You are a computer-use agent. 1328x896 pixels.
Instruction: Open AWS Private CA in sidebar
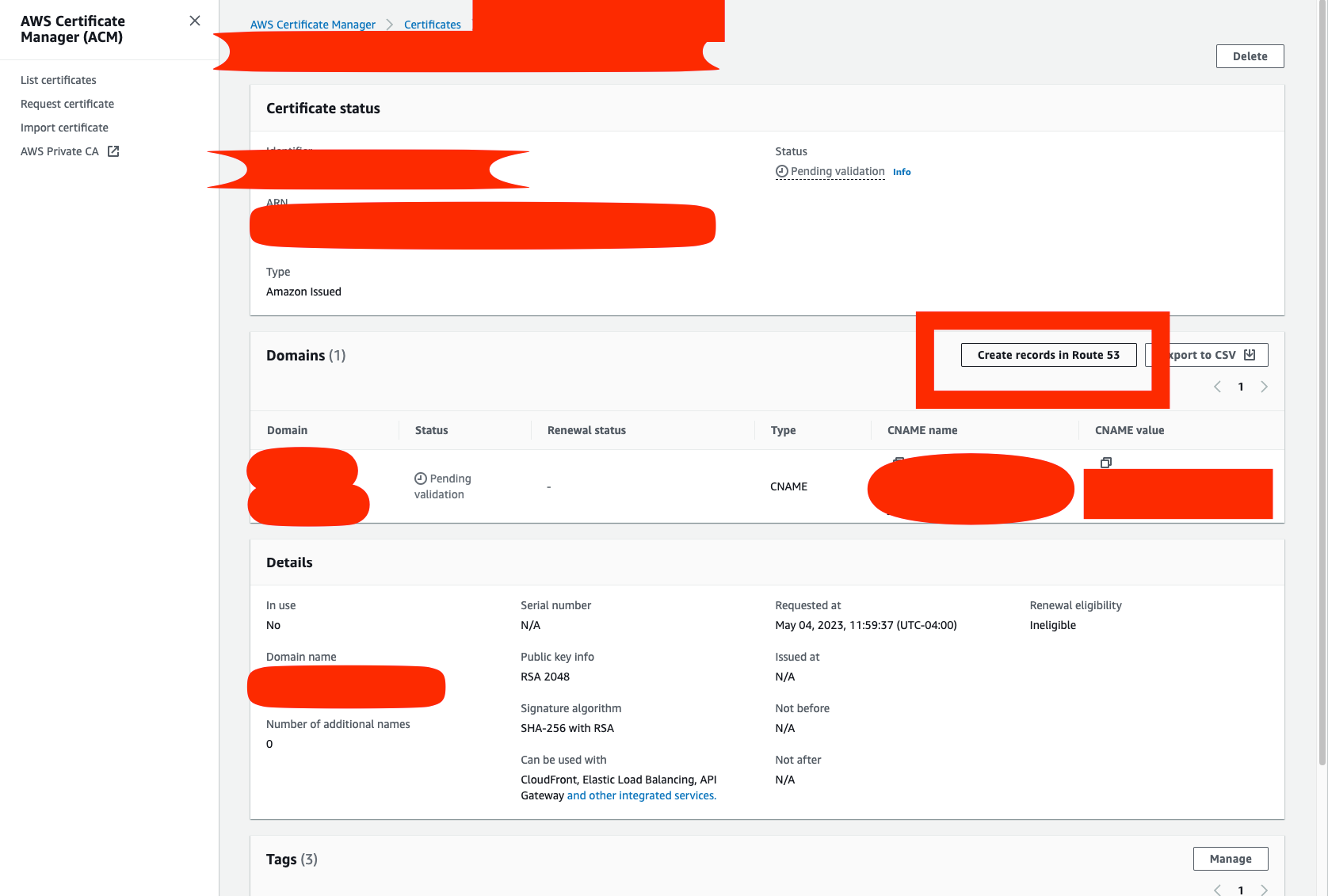tap(59, 151)
